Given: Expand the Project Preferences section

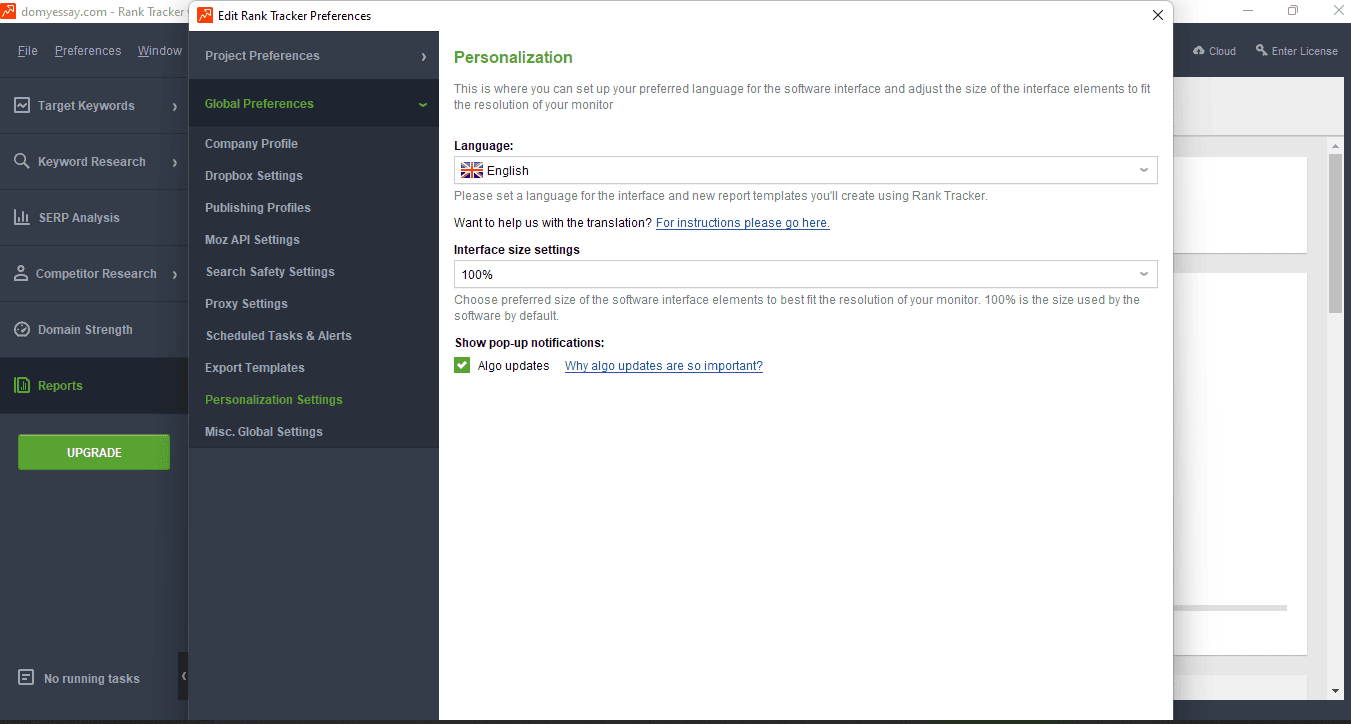Looking at the screenshot, I should pyautogui.click(x=313, y=55).
